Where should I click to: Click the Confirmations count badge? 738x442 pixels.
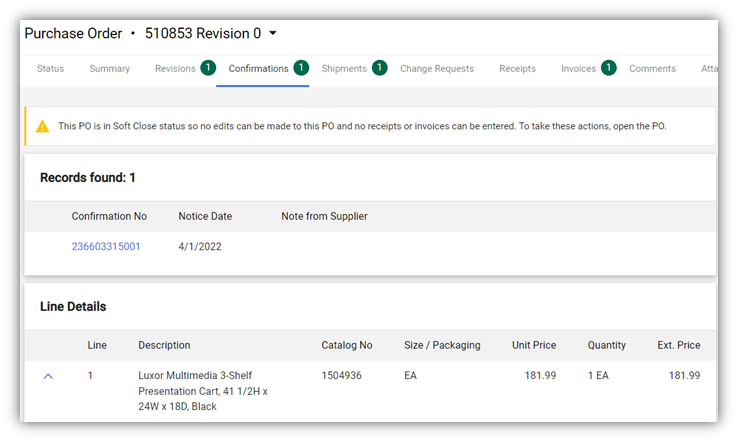[301, 68]
